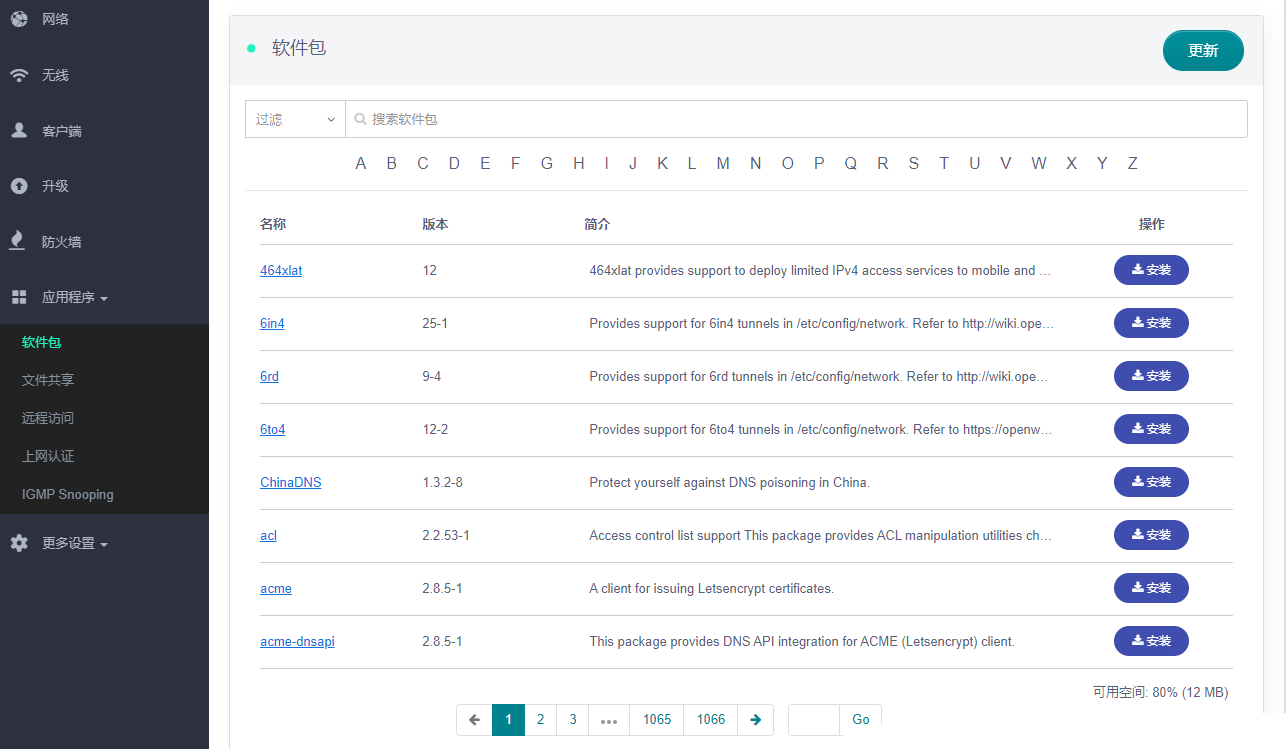
Task: Filter packages by letter W
Action: click(1039, 163)
